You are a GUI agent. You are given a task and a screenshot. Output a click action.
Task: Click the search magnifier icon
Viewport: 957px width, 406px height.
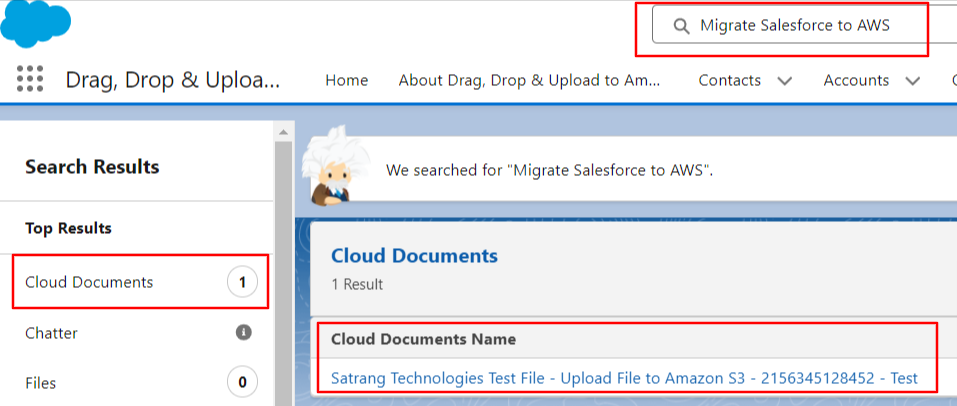pos(681,26)
